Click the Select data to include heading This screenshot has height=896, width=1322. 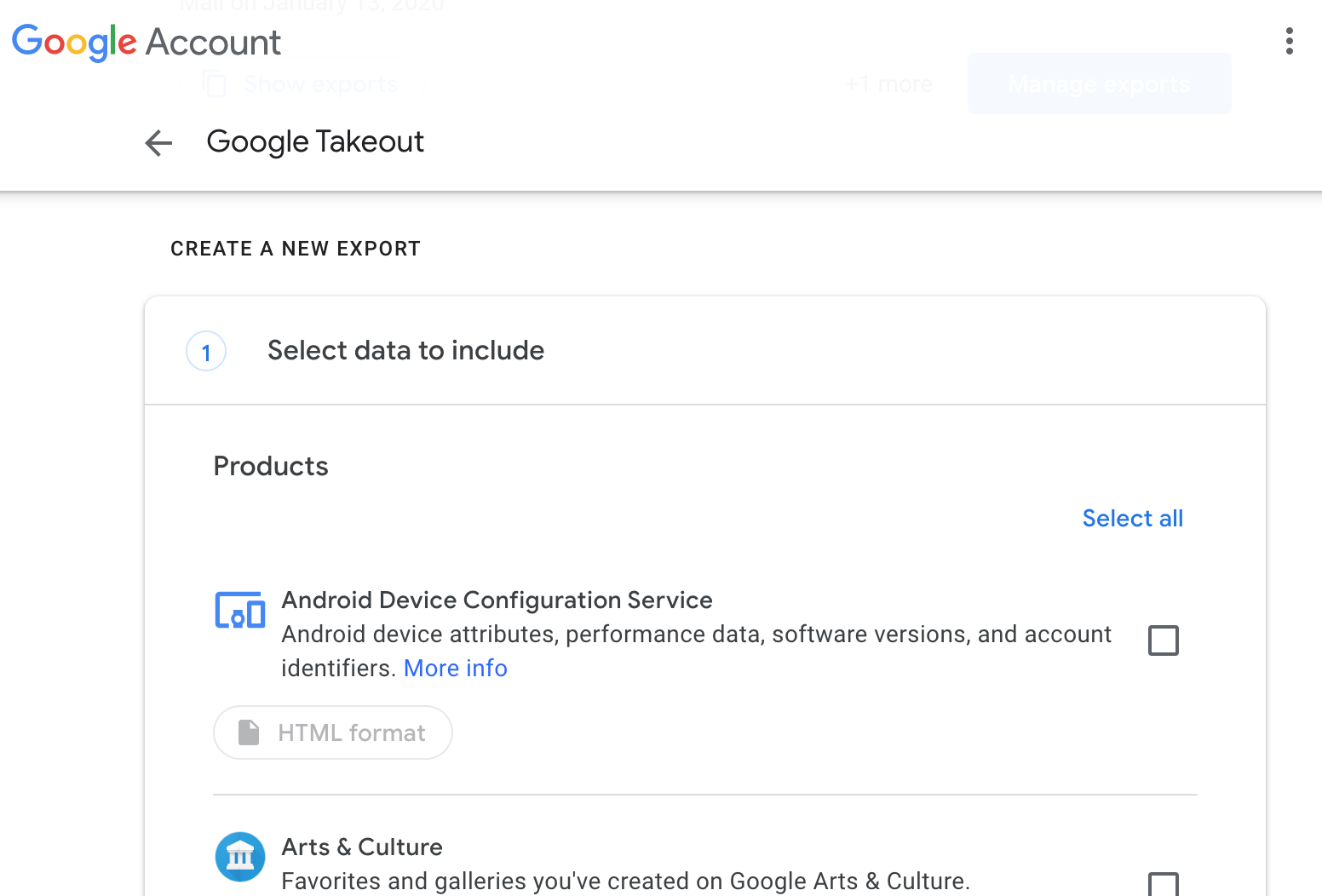point(405,350)
